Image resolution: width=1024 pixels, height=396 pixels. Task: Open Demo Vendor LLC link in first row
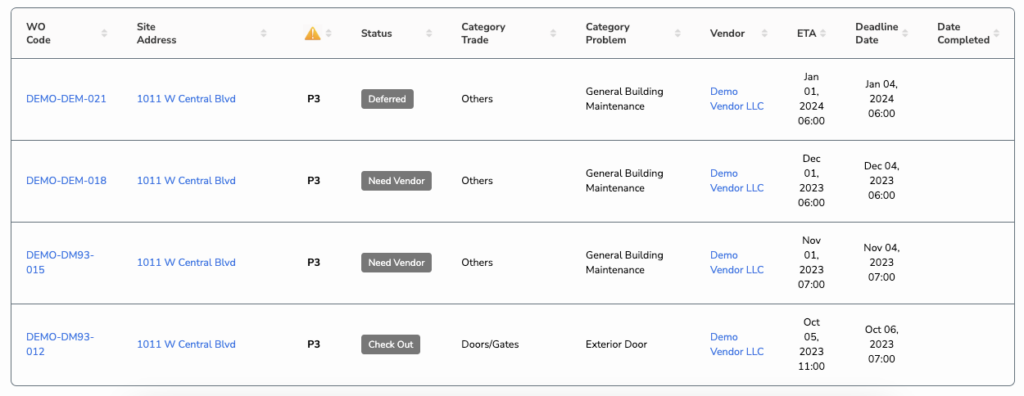click(737, 99)
